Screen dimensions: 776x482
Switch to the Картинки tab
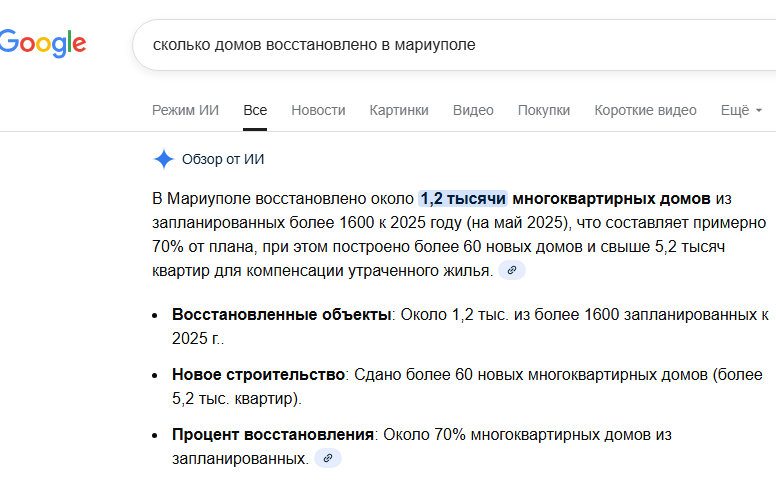pos(399,110)
